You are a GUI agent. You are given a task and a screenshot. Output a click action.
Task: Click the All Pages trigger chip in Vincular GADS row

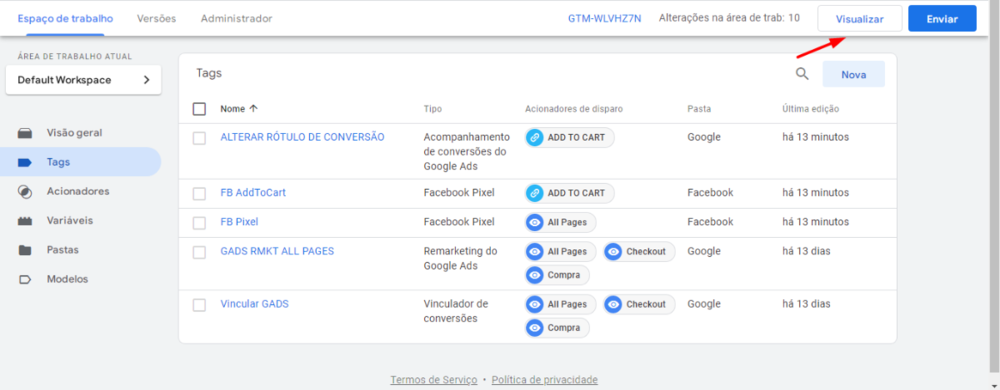(x=561, y=305)
